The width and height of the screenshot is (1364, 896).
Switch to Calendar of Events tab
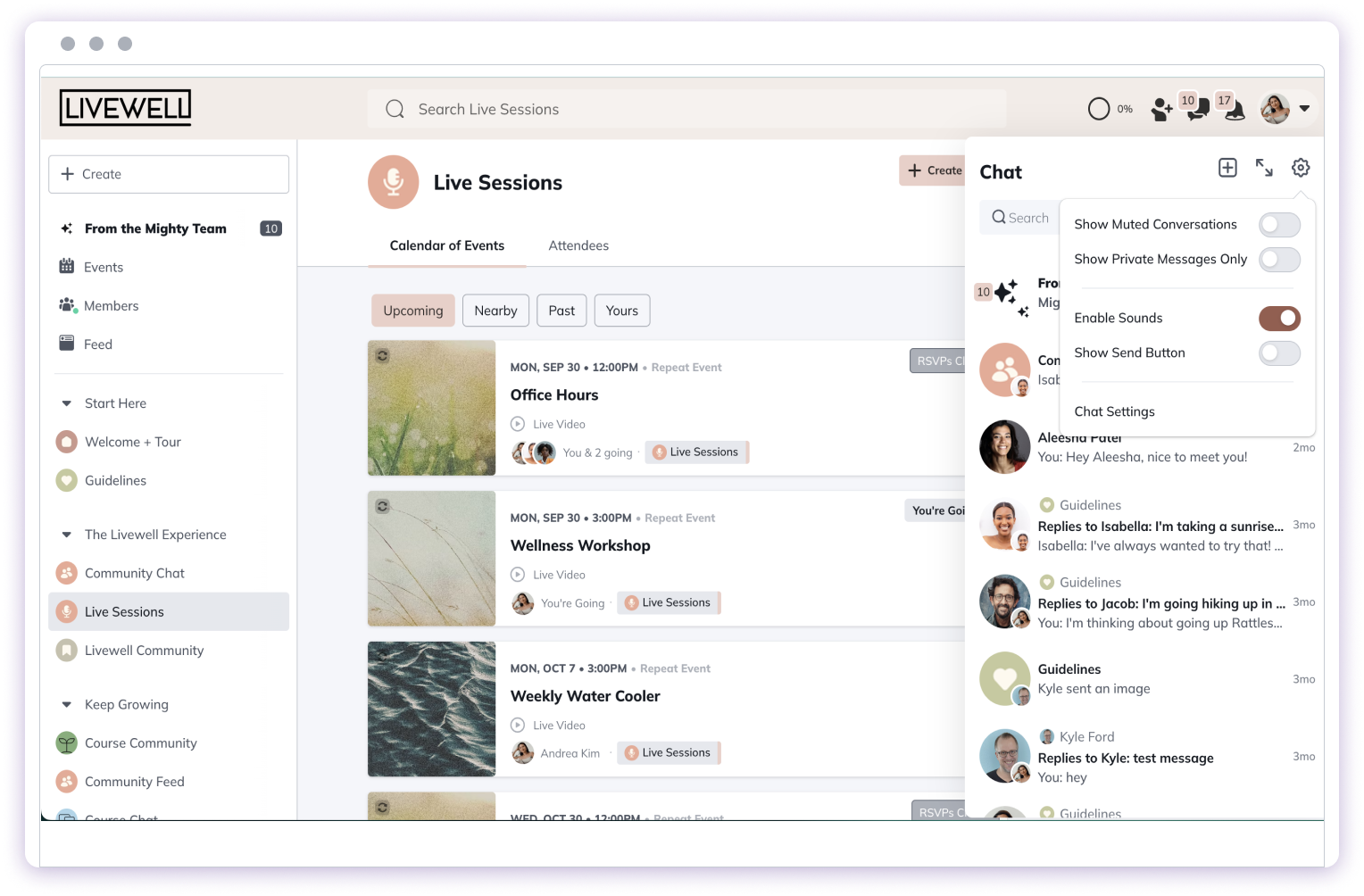tap(446, 245)
